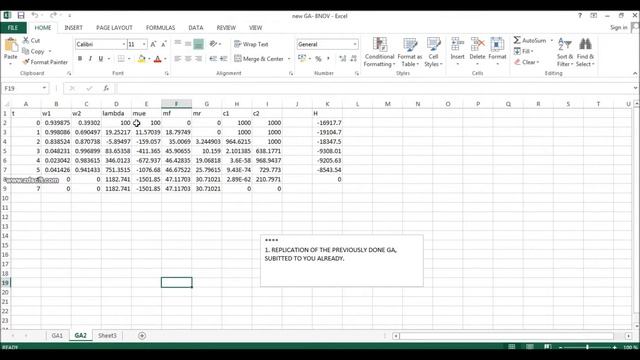Toggle Merge & Center
Viewport: 640px width, 360px height.
259,59
